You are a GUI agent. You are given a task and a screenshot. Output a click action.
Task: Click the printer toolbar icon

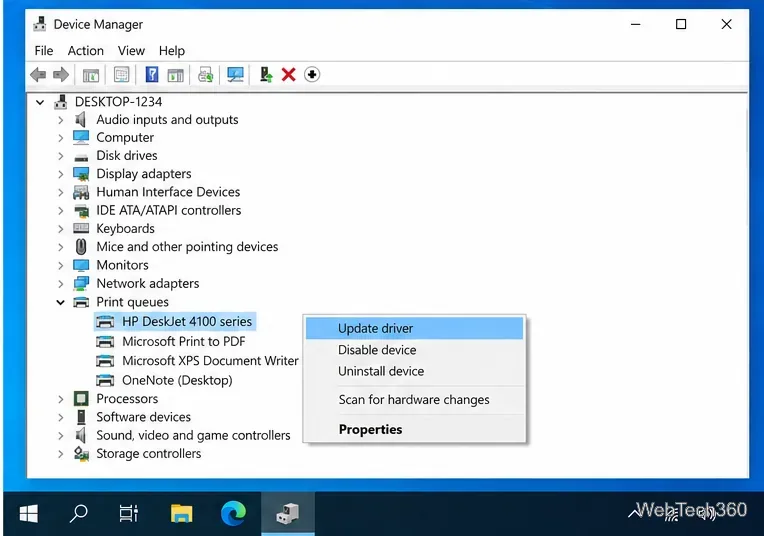pyautogui.click(x=206, y=75)
